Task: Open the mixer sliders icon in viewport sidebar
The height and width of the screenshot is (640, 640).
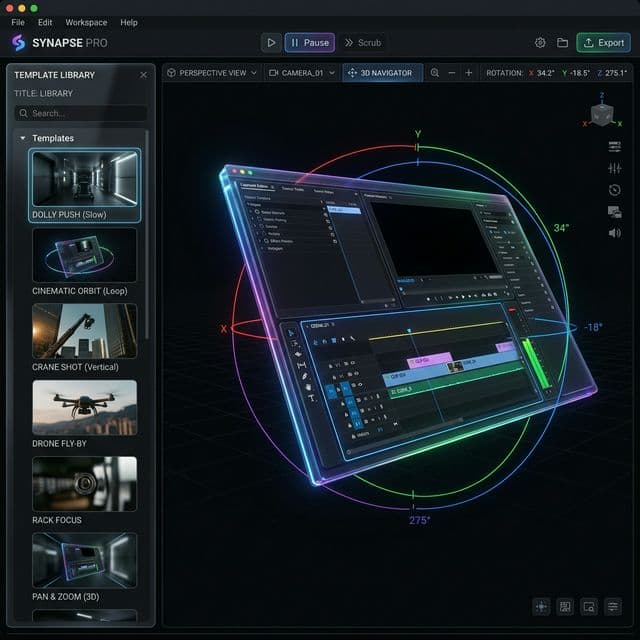Action: [615, 168]
